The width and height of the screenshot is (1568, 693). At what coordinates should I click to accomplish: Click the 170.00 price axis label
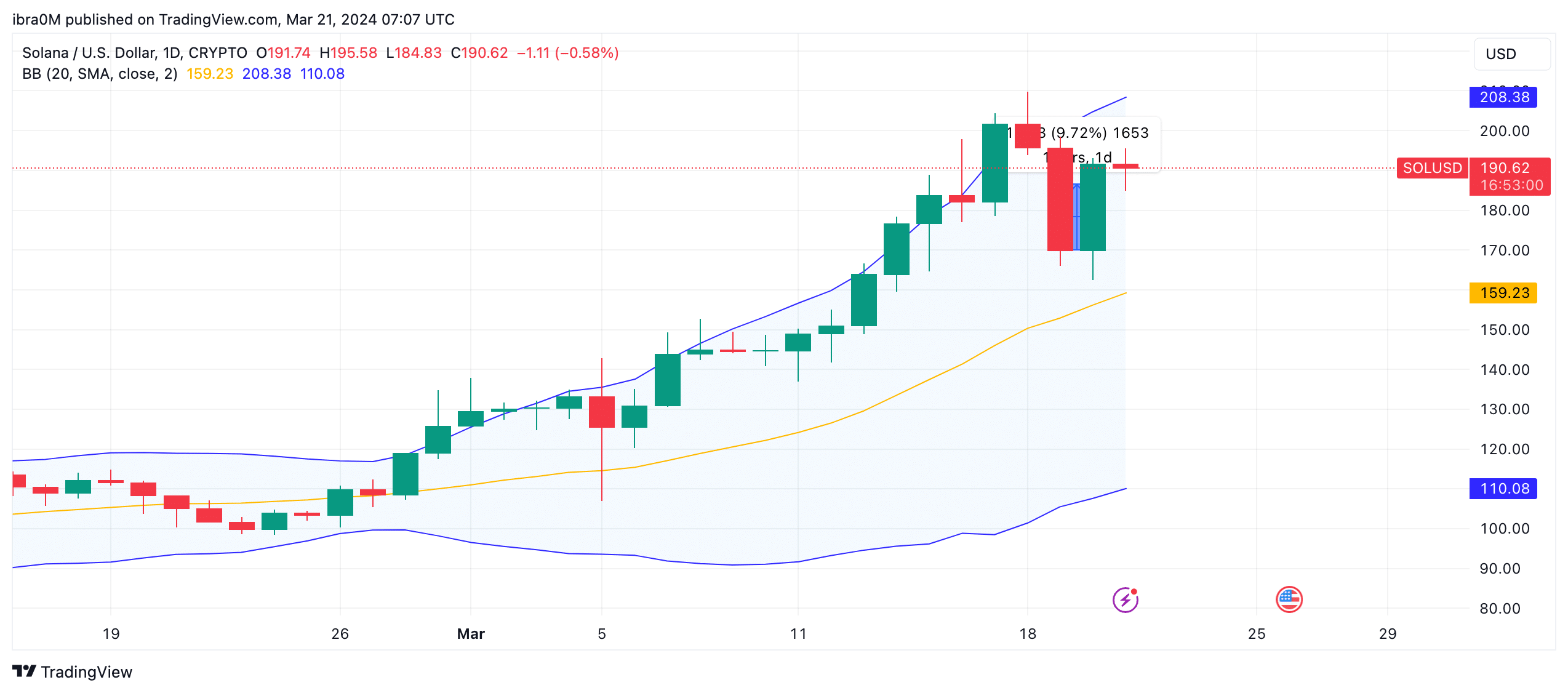point(1505,250)
